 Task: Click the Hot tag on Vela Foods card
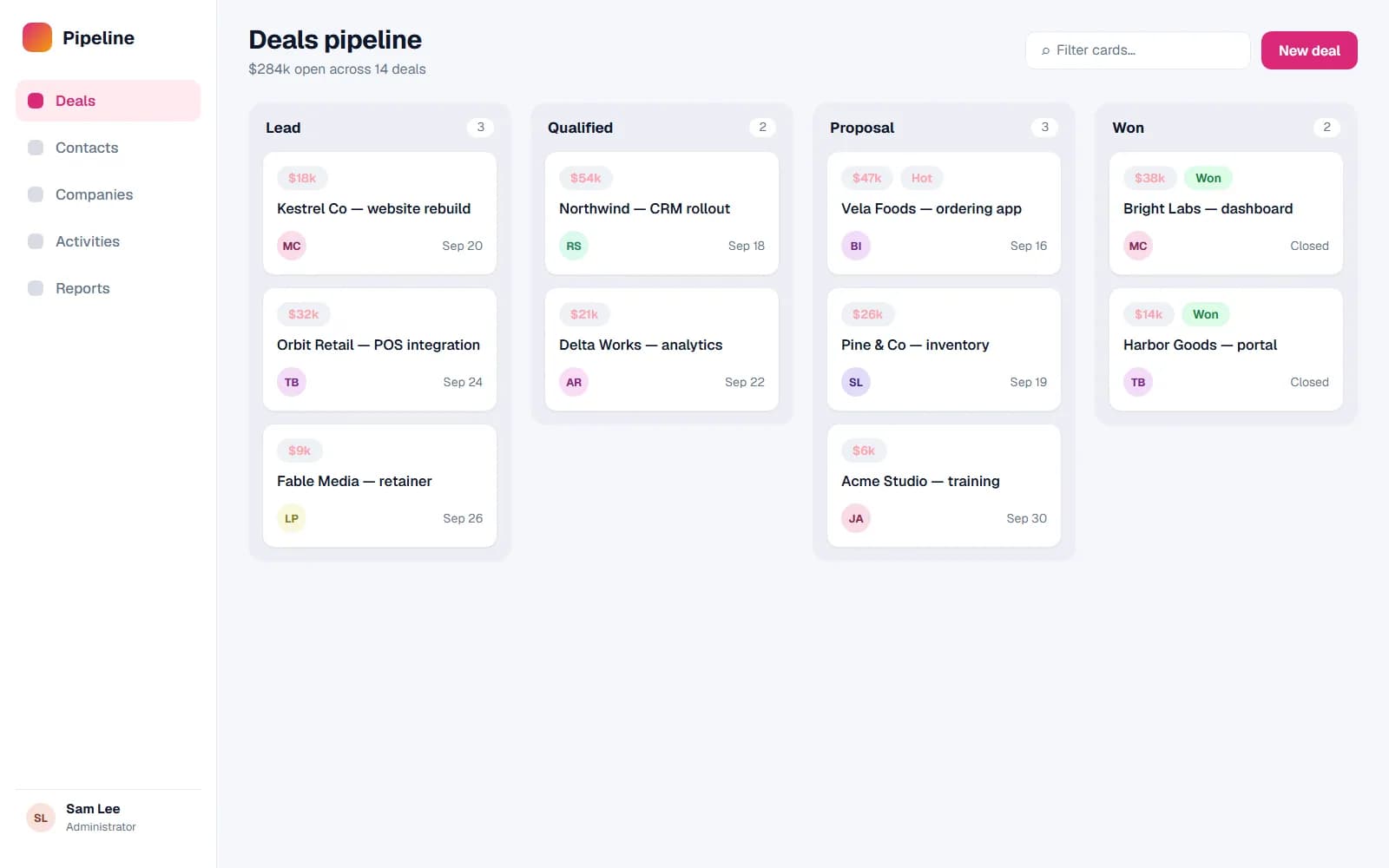tap(922, 178)
